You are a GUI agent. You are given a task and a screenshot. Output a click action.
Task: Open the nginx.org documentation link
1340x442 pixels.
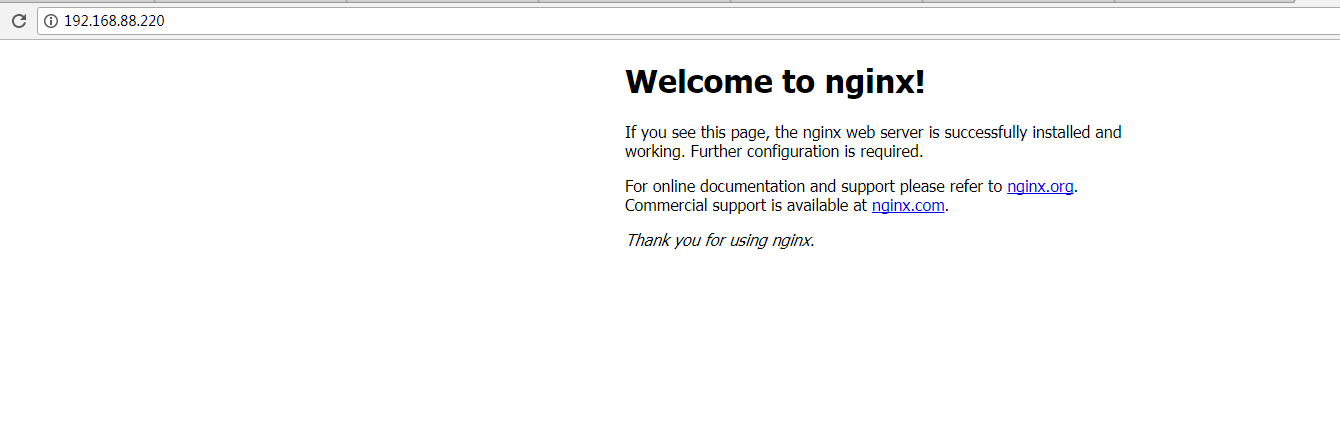[1040, 186]
